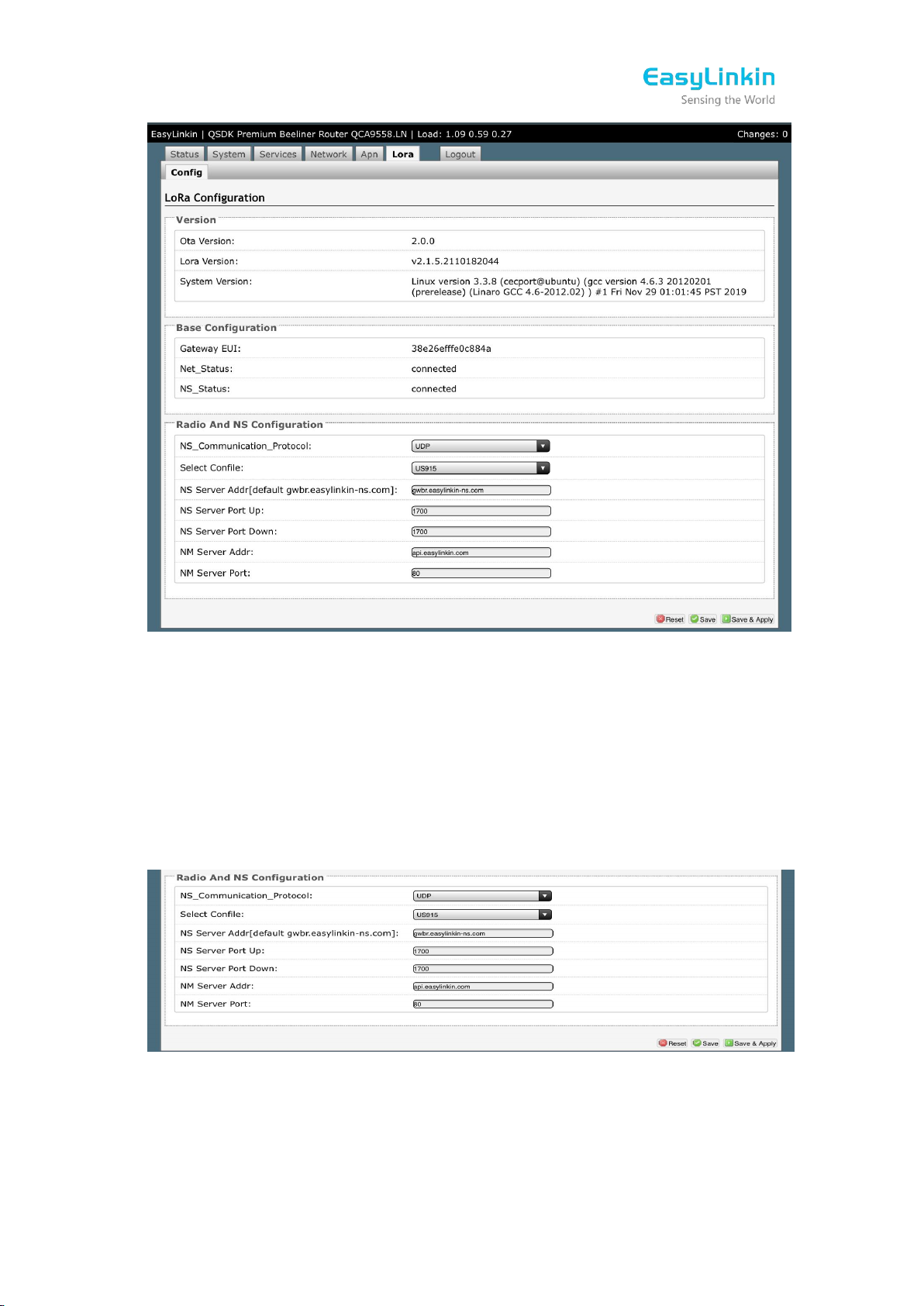Viewport: 924px width, 1306px height.
Task: Click the Gateway EUI value 38e26efffe0c884a
Action: 451,349
